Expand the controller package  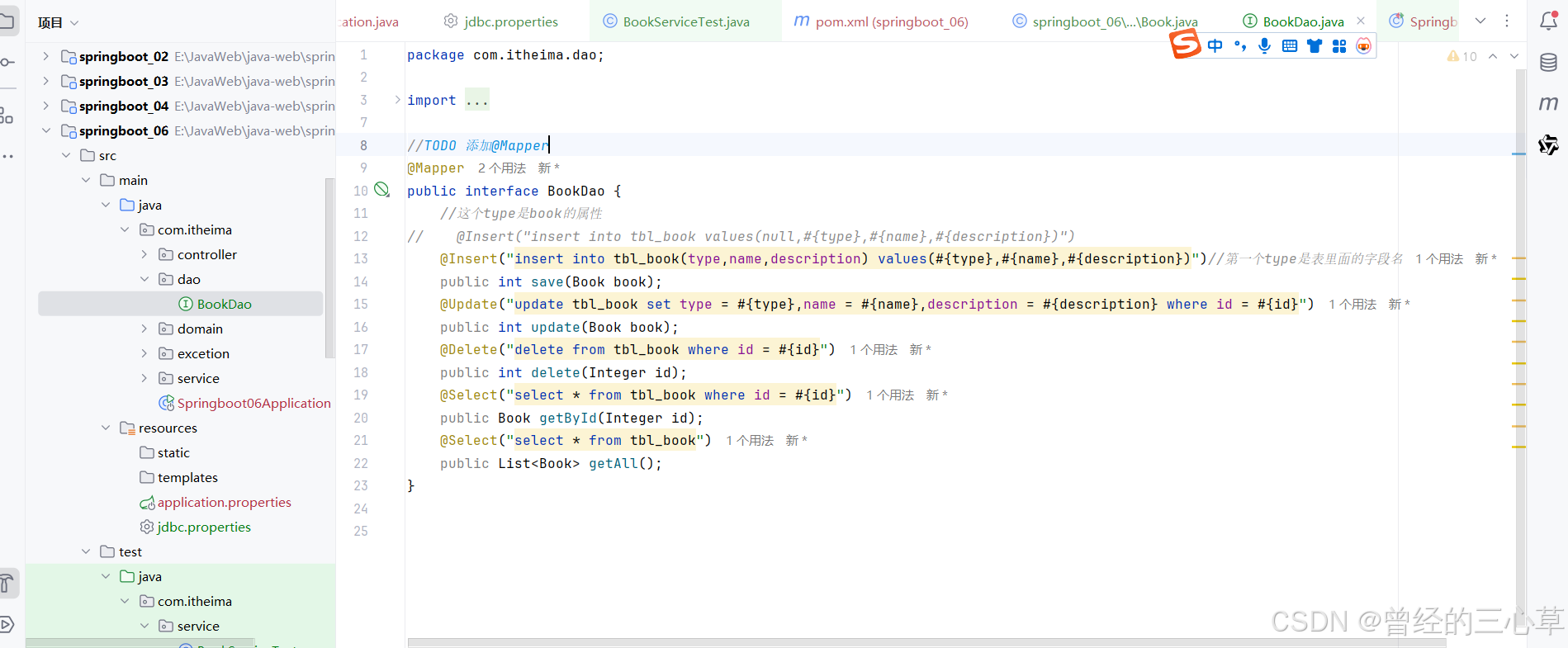144,254
